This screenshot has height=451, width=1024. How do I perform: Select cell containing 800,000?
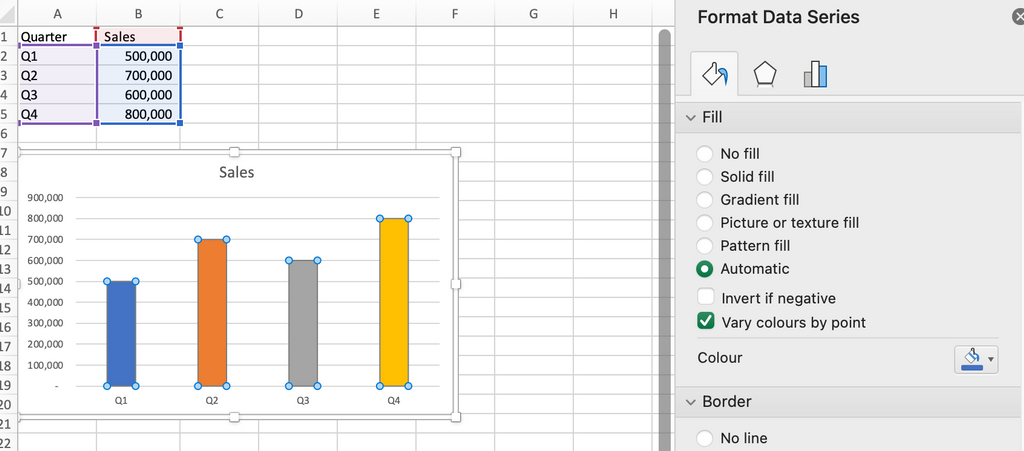[x=138, y=114]
